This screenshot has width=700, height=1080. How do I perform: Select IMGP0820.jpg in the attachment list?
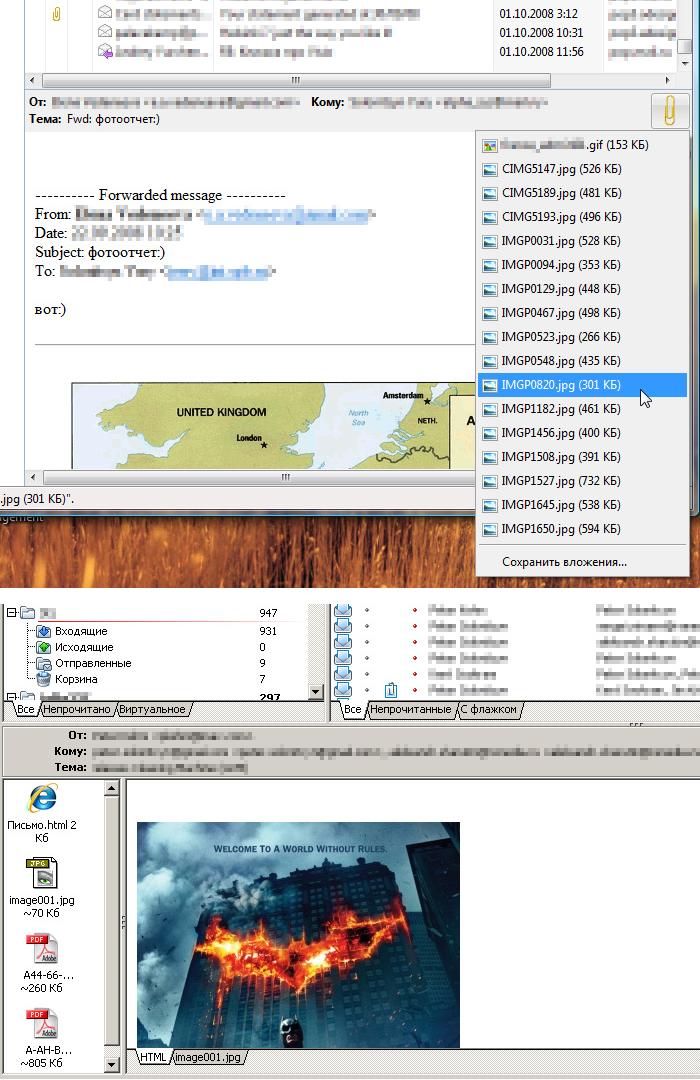coord(560,385)
